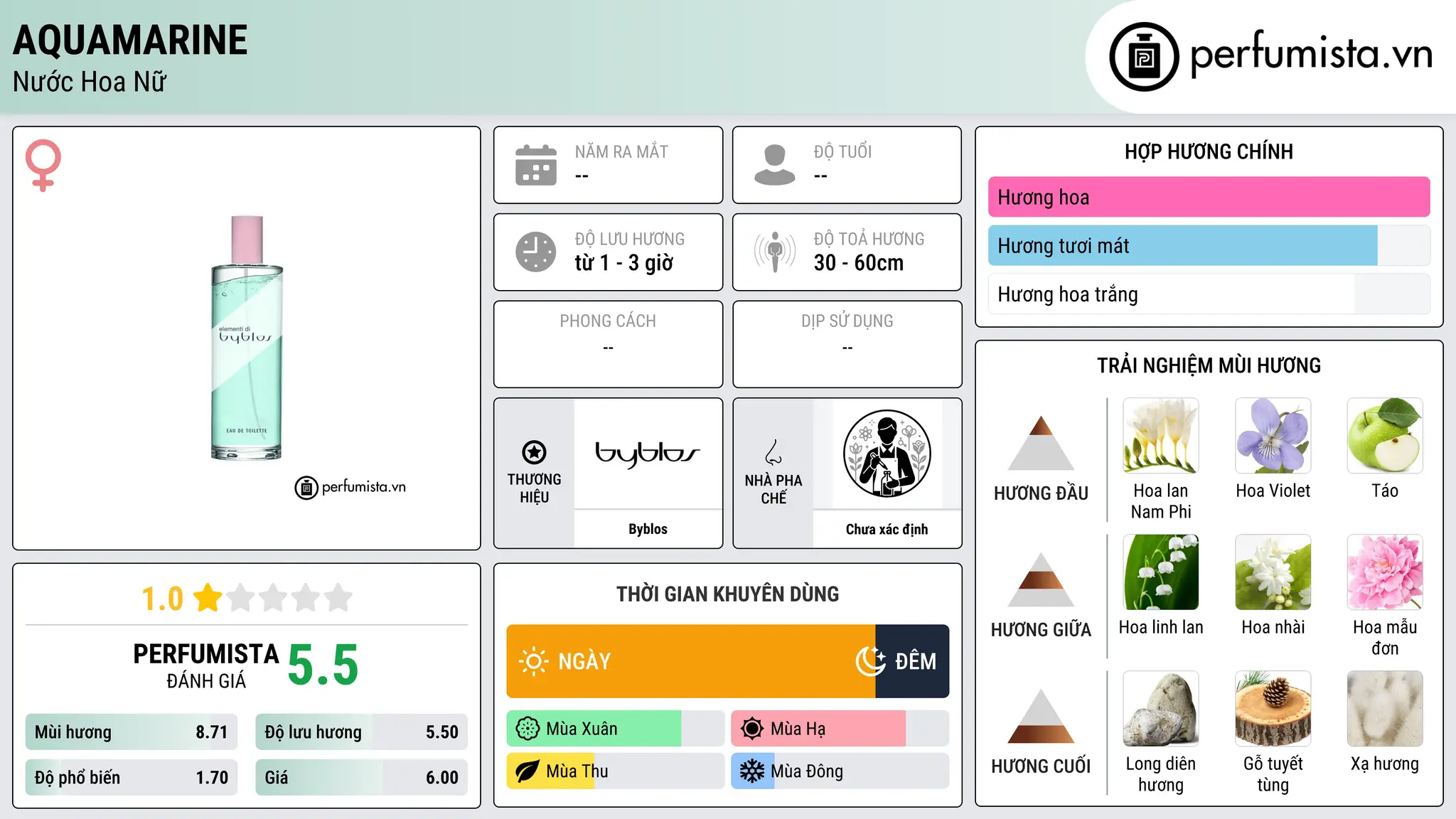Click the '30 - 60cm' value
Screen dimensions: 1456x819
tap(859, 263)
